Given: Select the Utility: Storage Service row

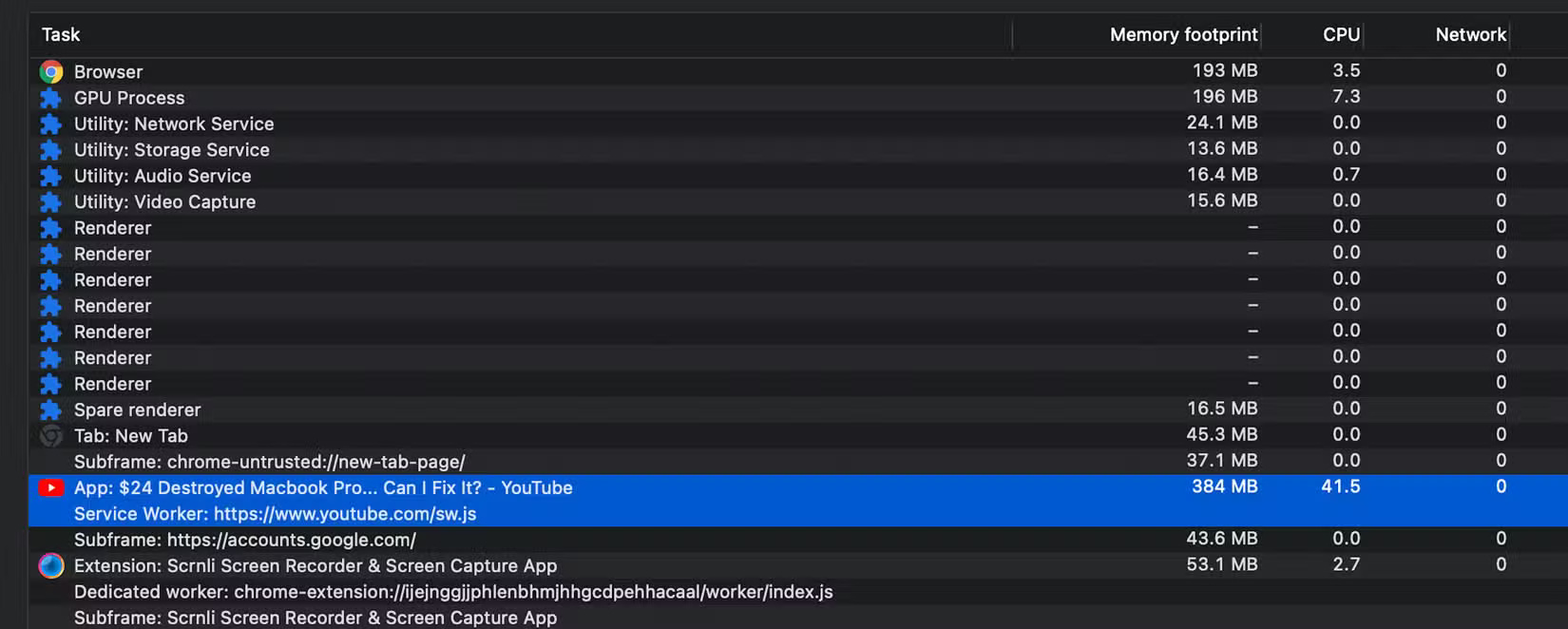Looking at the screenshot, I should click(798, 150).
